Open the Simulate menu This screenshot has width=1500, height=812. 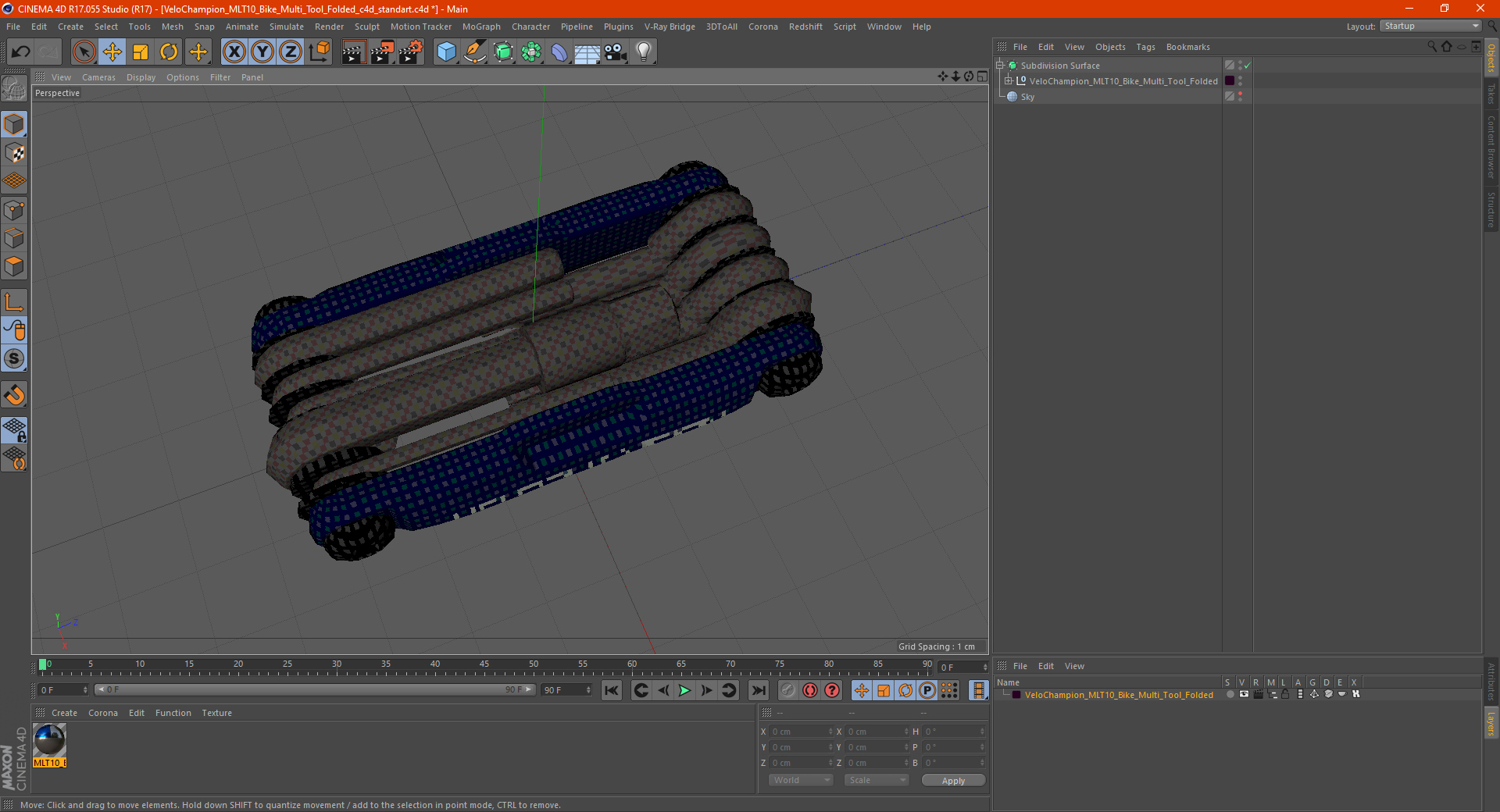287,27
